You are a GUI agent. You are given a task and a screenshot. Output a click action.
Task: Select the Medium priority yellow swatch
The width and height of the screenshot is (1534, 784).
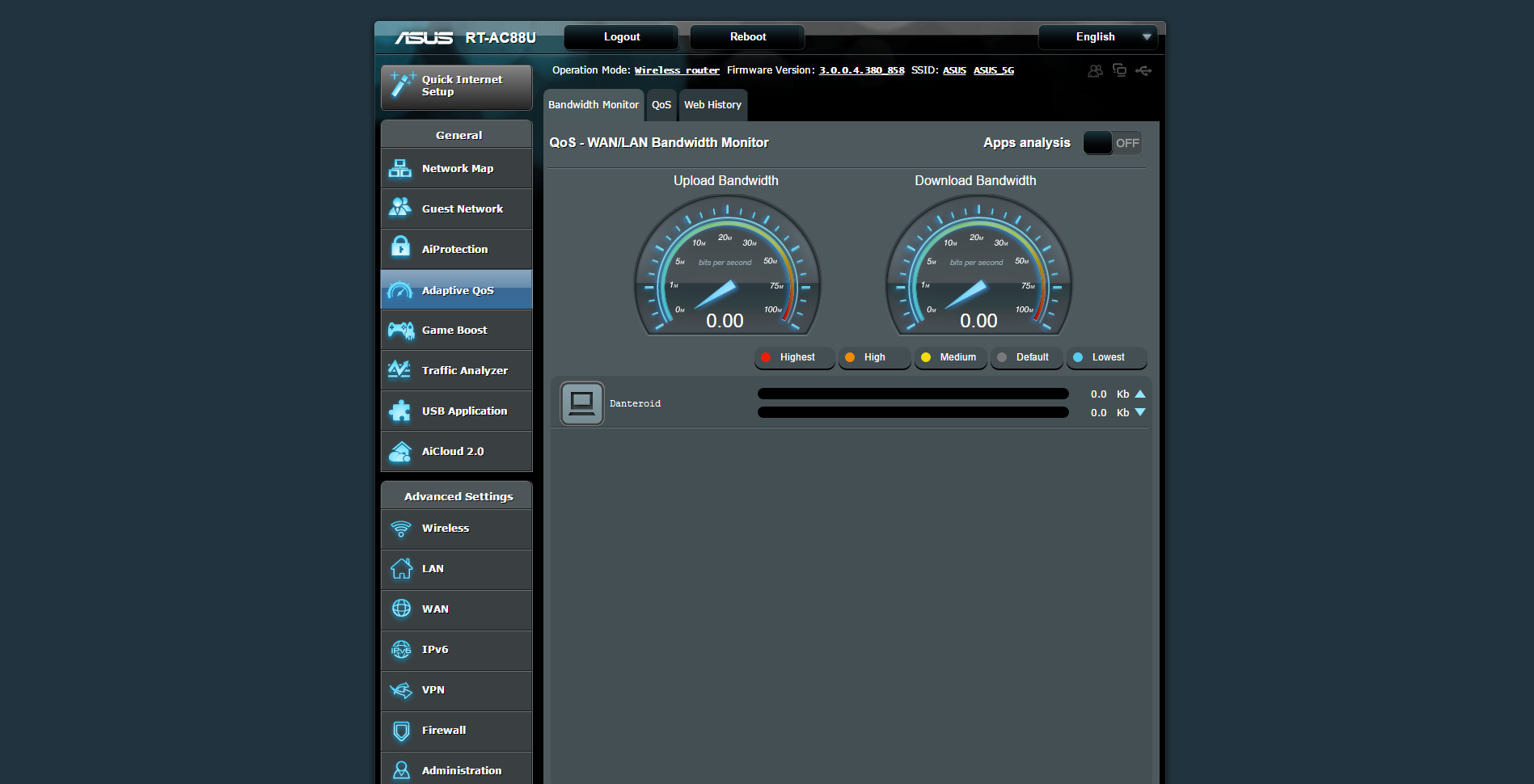pyautogui.click(x=926, y=357)
